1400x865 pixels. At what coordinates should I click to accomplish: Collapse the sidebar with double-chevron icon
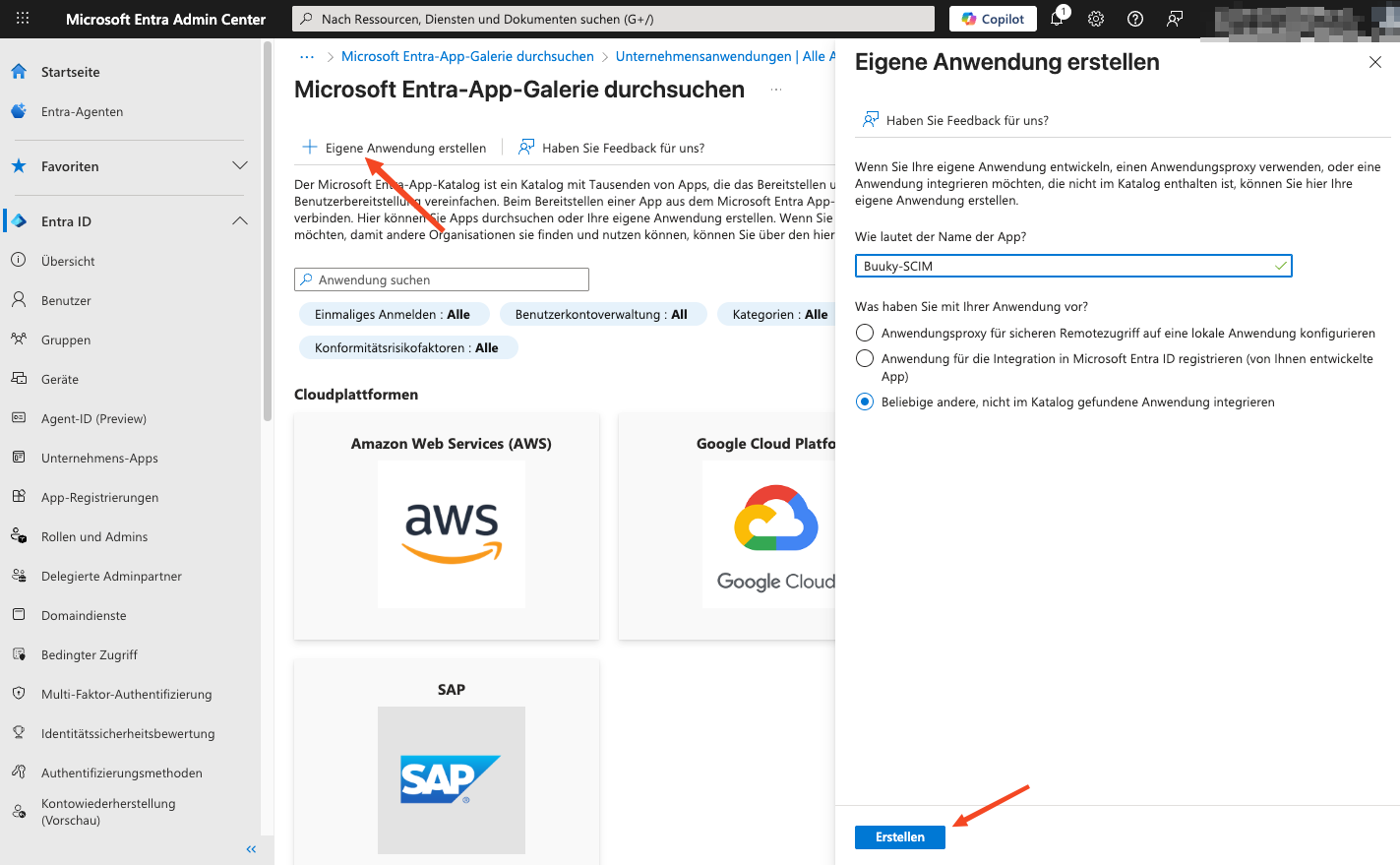coord(251,848)
